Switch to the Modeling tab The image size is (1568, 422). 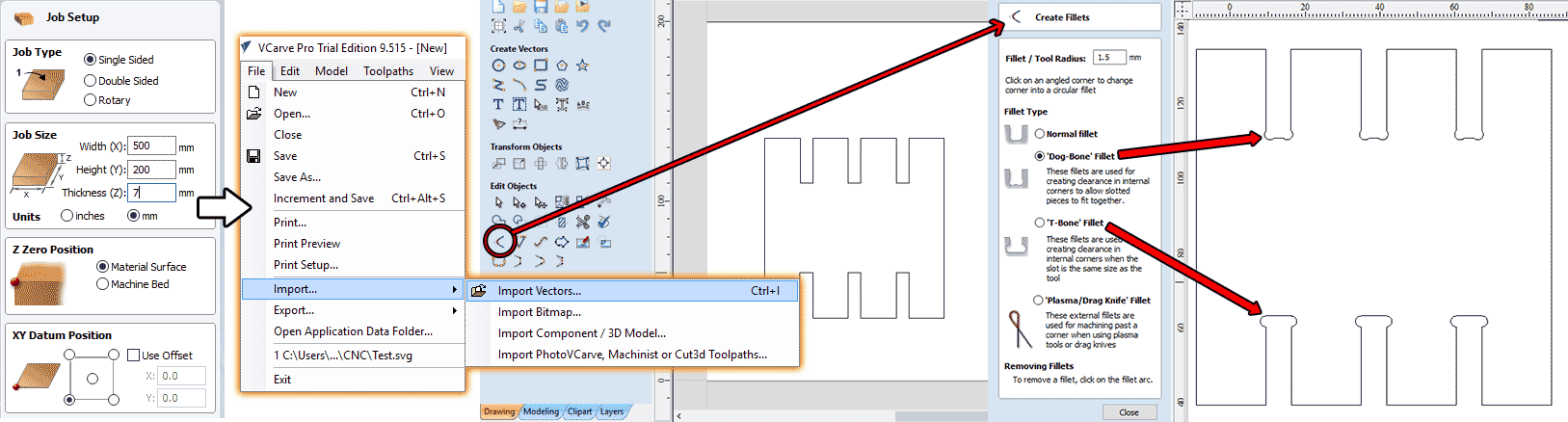coord(541,411)
